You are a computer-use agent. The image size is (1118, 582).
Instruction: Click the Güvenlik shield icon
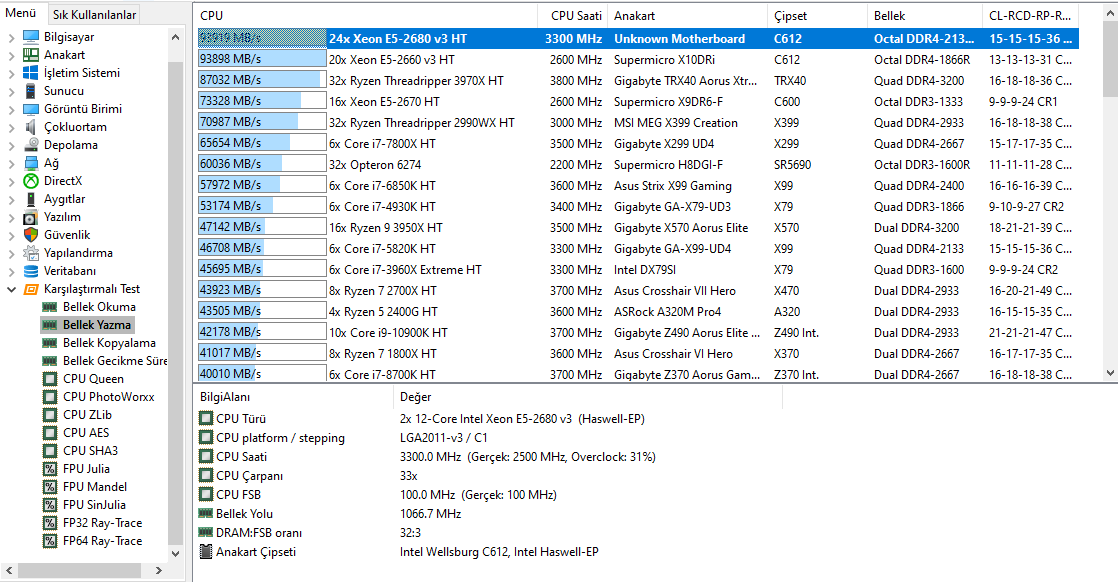click(x=31, y=235)
